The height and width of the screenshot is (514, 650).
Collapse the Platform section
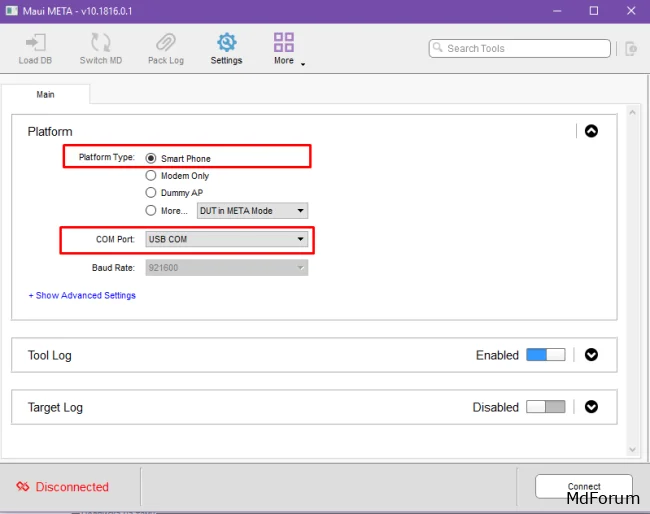591,131
